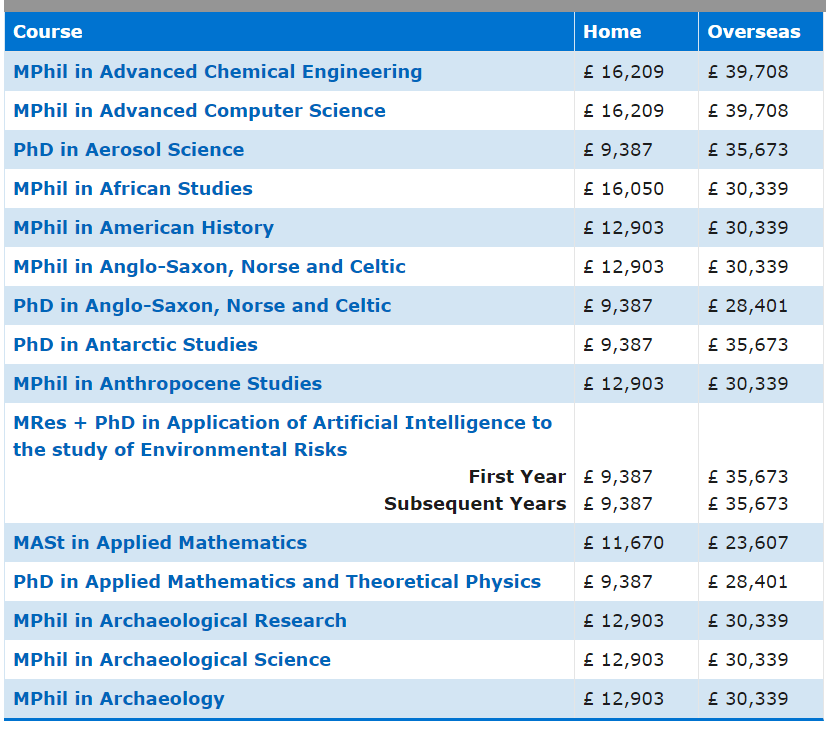Open MPhil in Anglo-Saxon, Norse and Celtic
Viewport: 830px width, 734px height.
tap(210, 267)
